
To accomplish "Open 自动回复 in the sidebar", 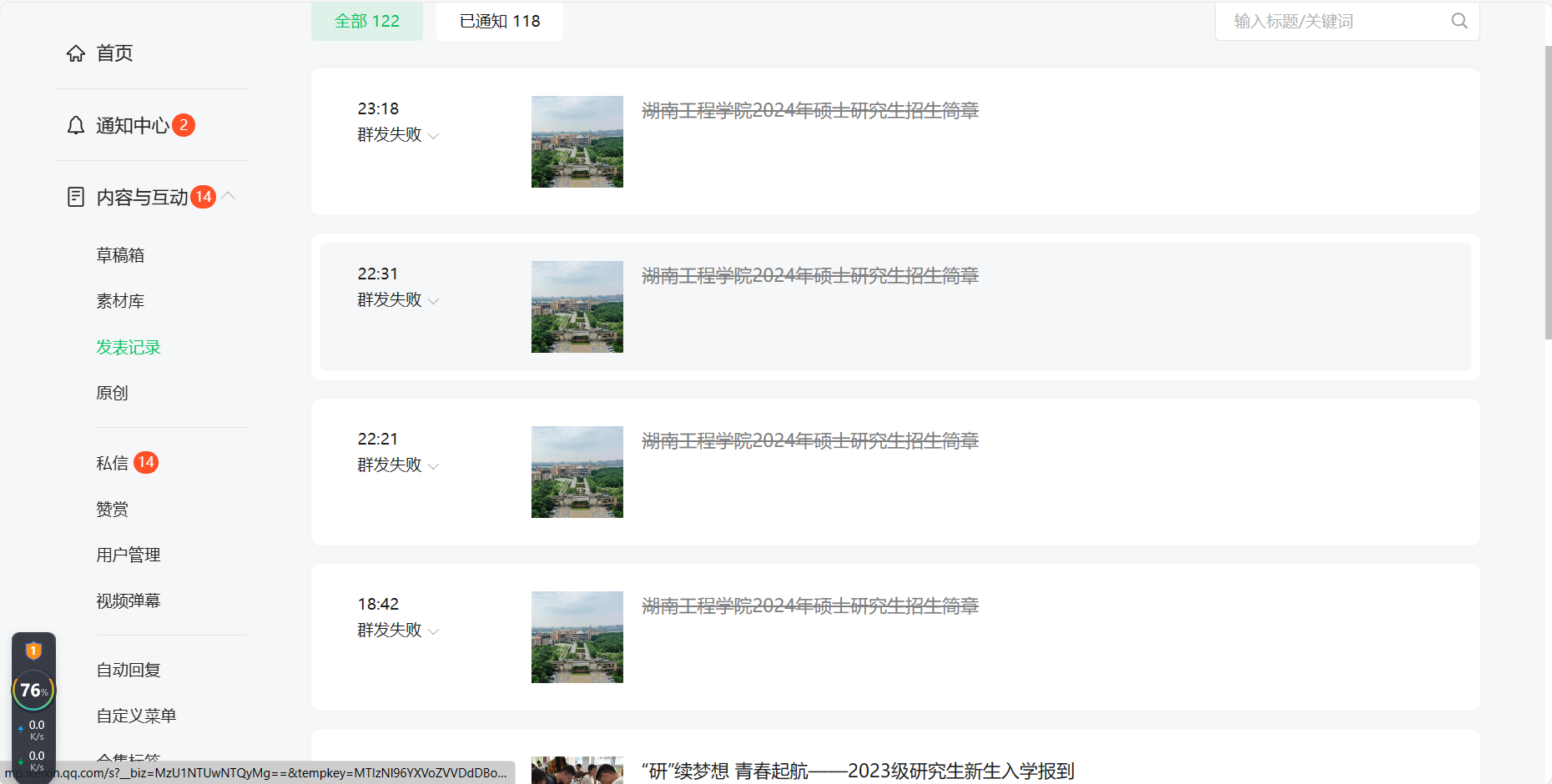I will (x=128, y=670).
